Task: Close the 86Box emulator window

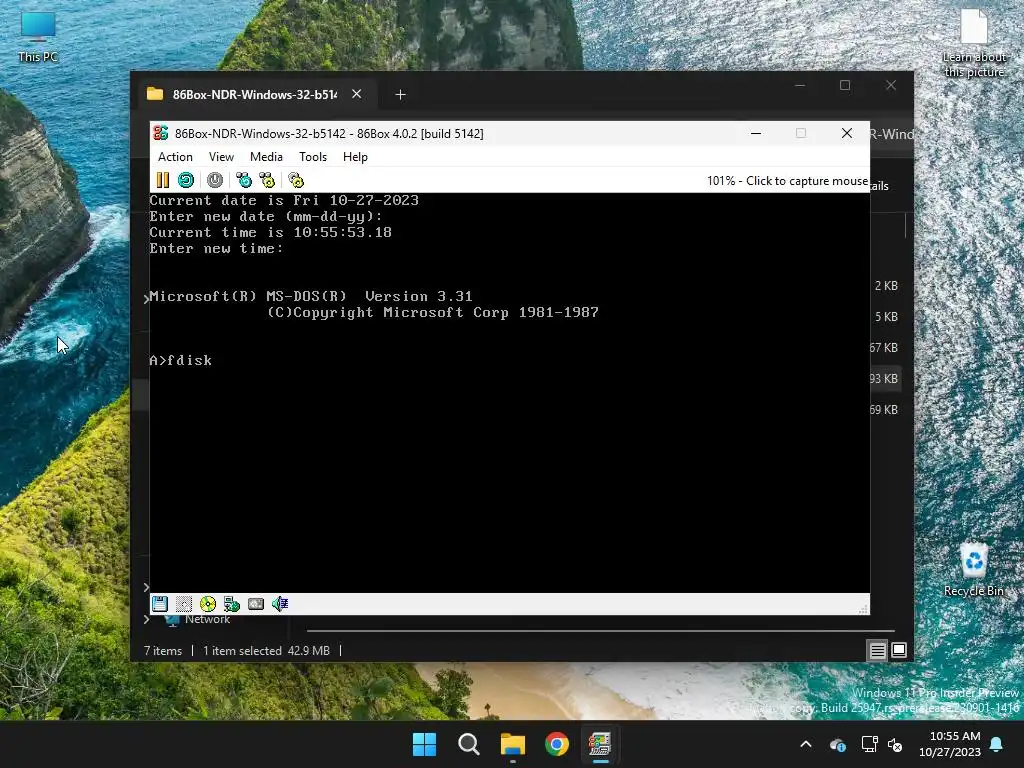Action: [x=847, y=133]
